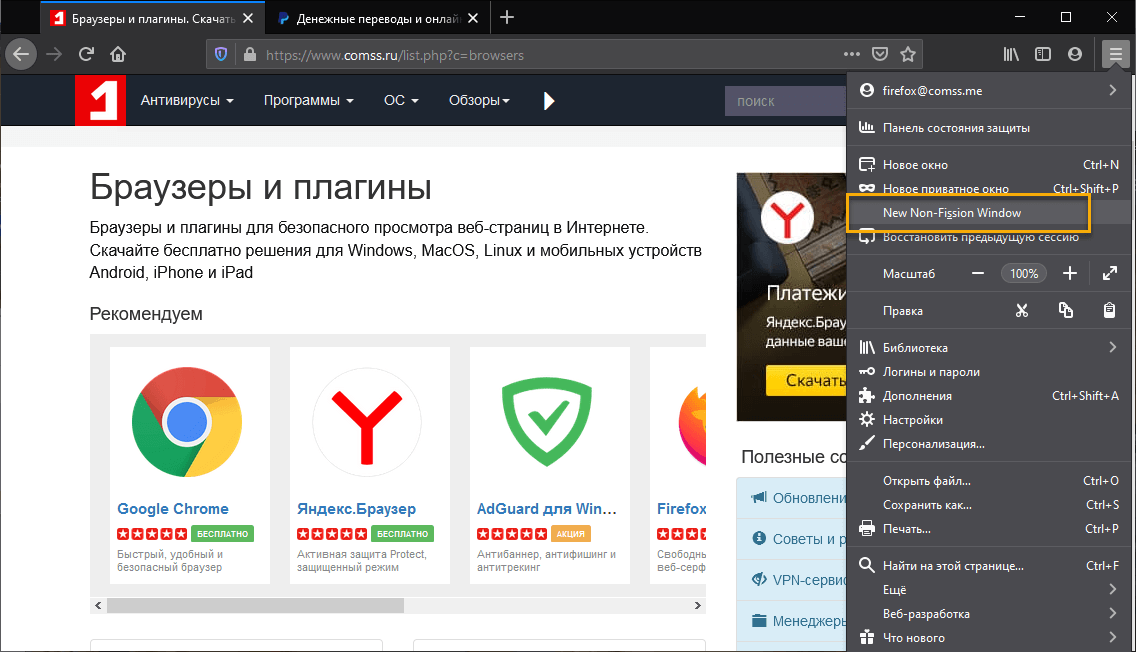The width and height of the screenshot is (1136, 652).
Task: Show site security padlock info
Action: [x=250, y=54]
